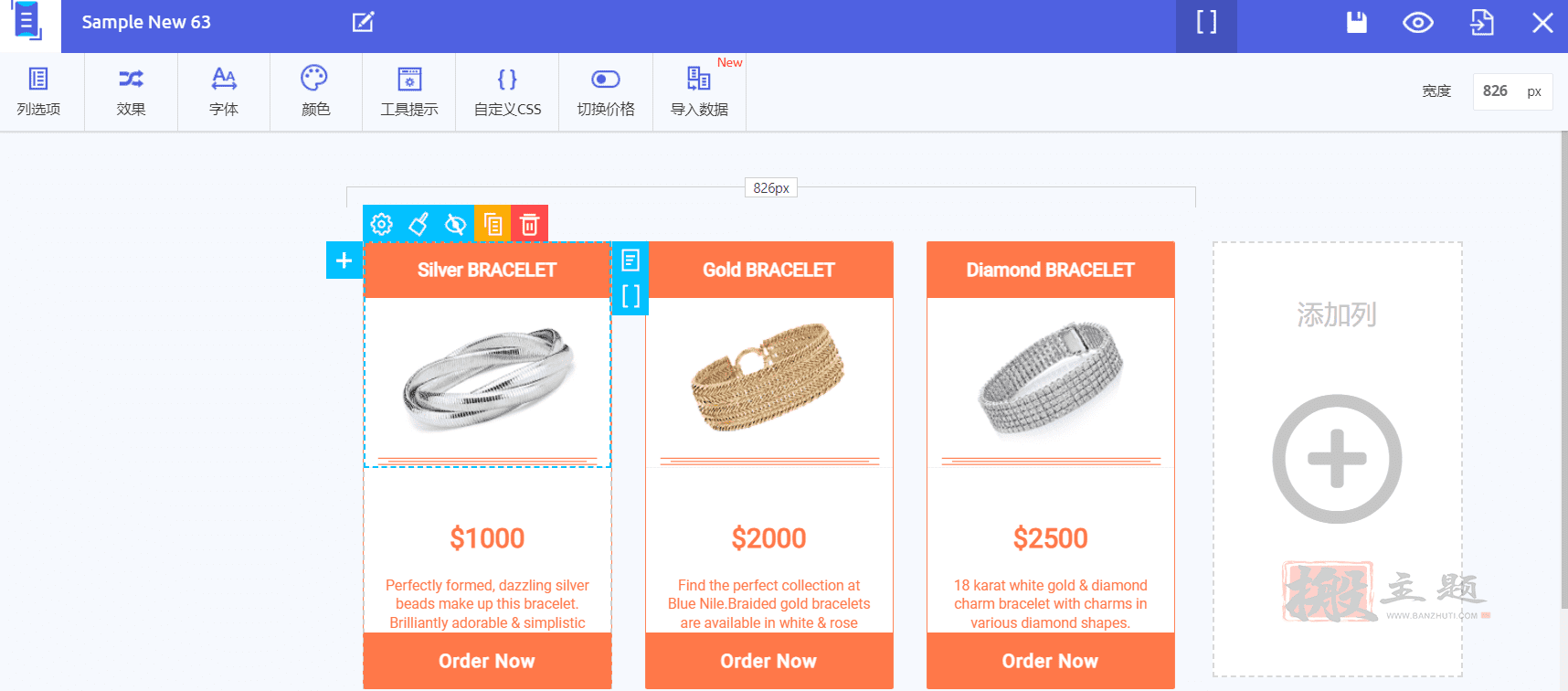Delete the column with red trash icon

pos(529,224)
